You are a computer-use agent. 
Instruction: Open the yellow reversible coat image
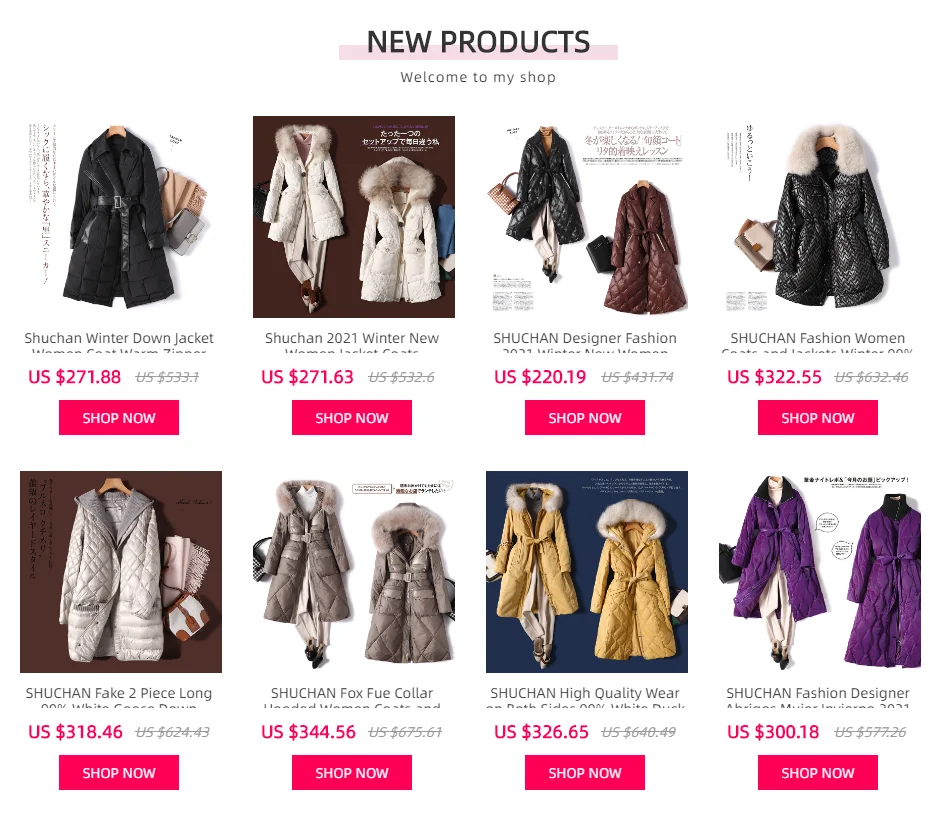(587, 571)
